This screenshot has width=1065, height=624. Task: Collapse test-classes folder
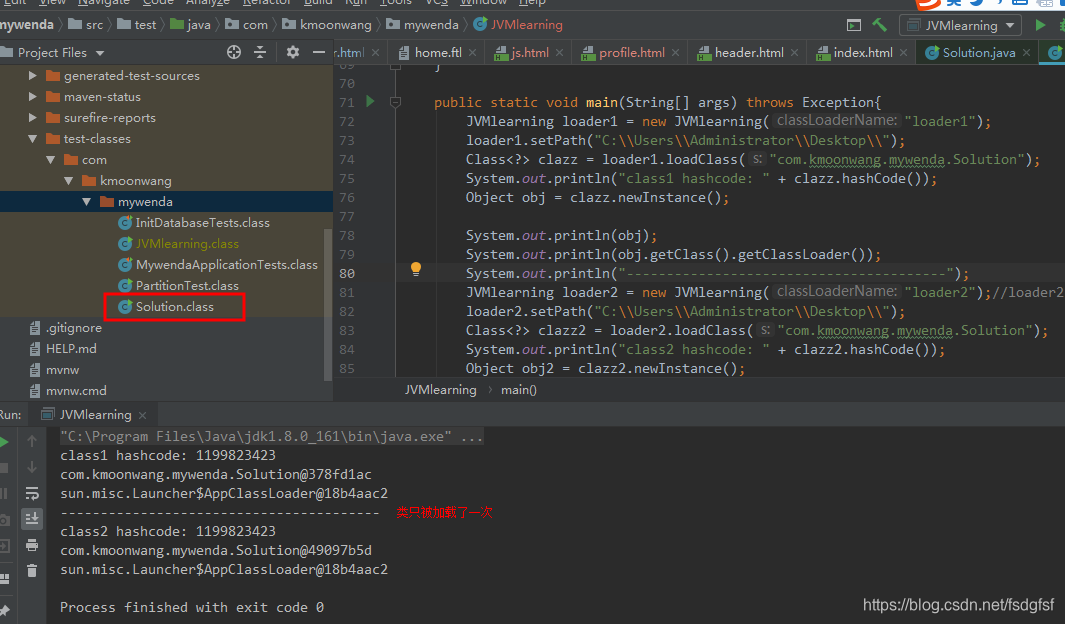[32, 139]
